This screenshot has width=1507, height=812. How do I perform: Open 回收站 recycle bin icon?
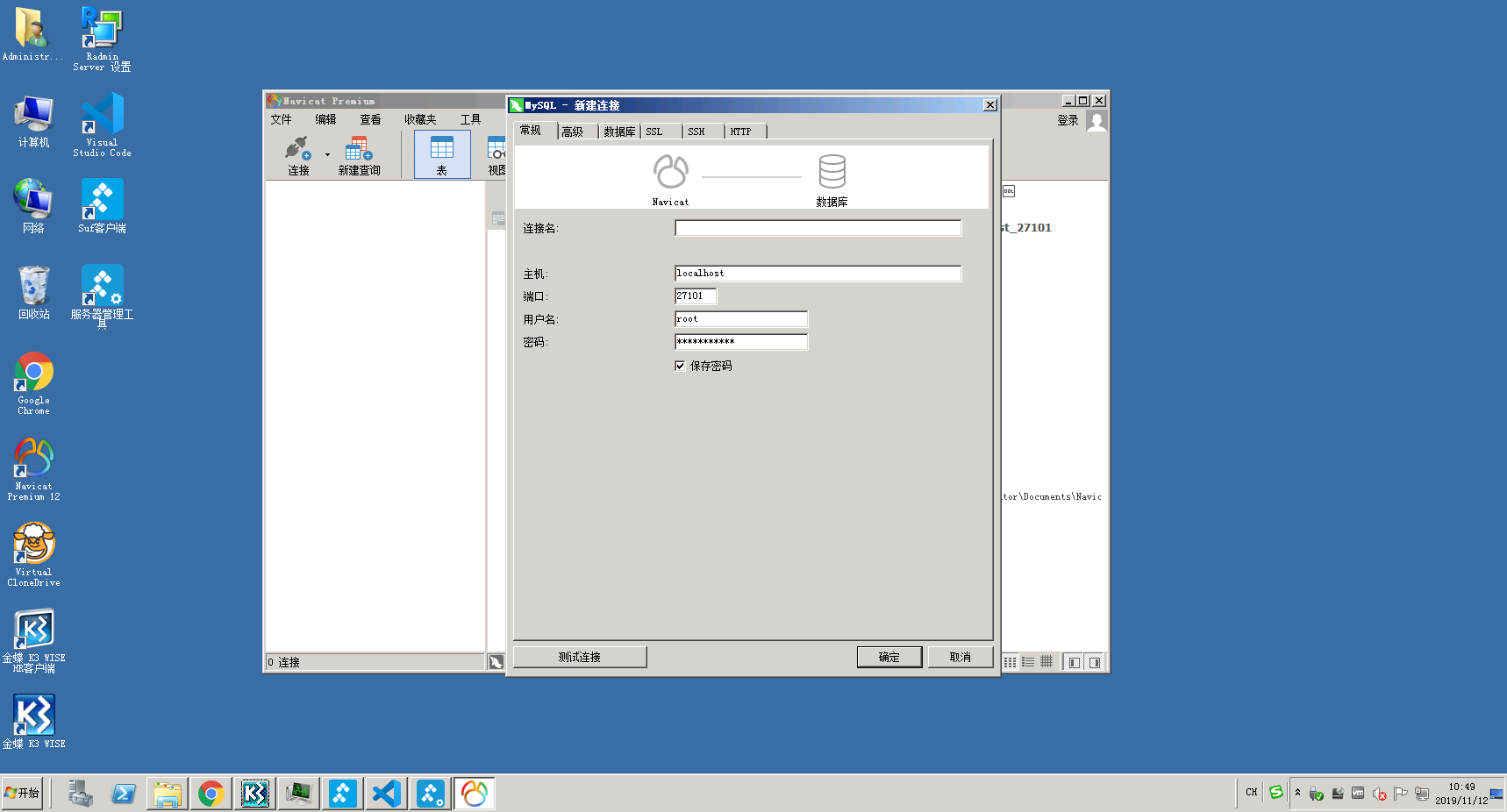click(x=33, y=293)
